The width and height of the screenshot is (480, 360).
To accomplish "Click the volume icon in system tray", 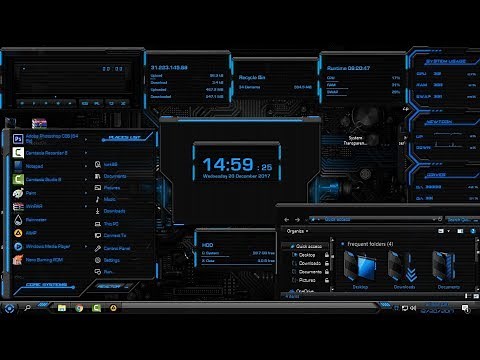I will click(413, 308).
